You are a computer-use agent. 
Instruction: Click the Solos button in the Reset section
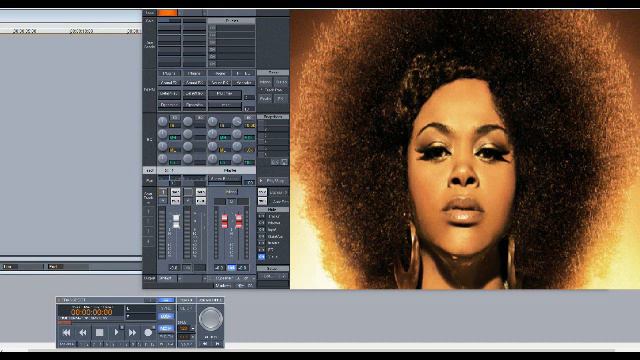281,82
